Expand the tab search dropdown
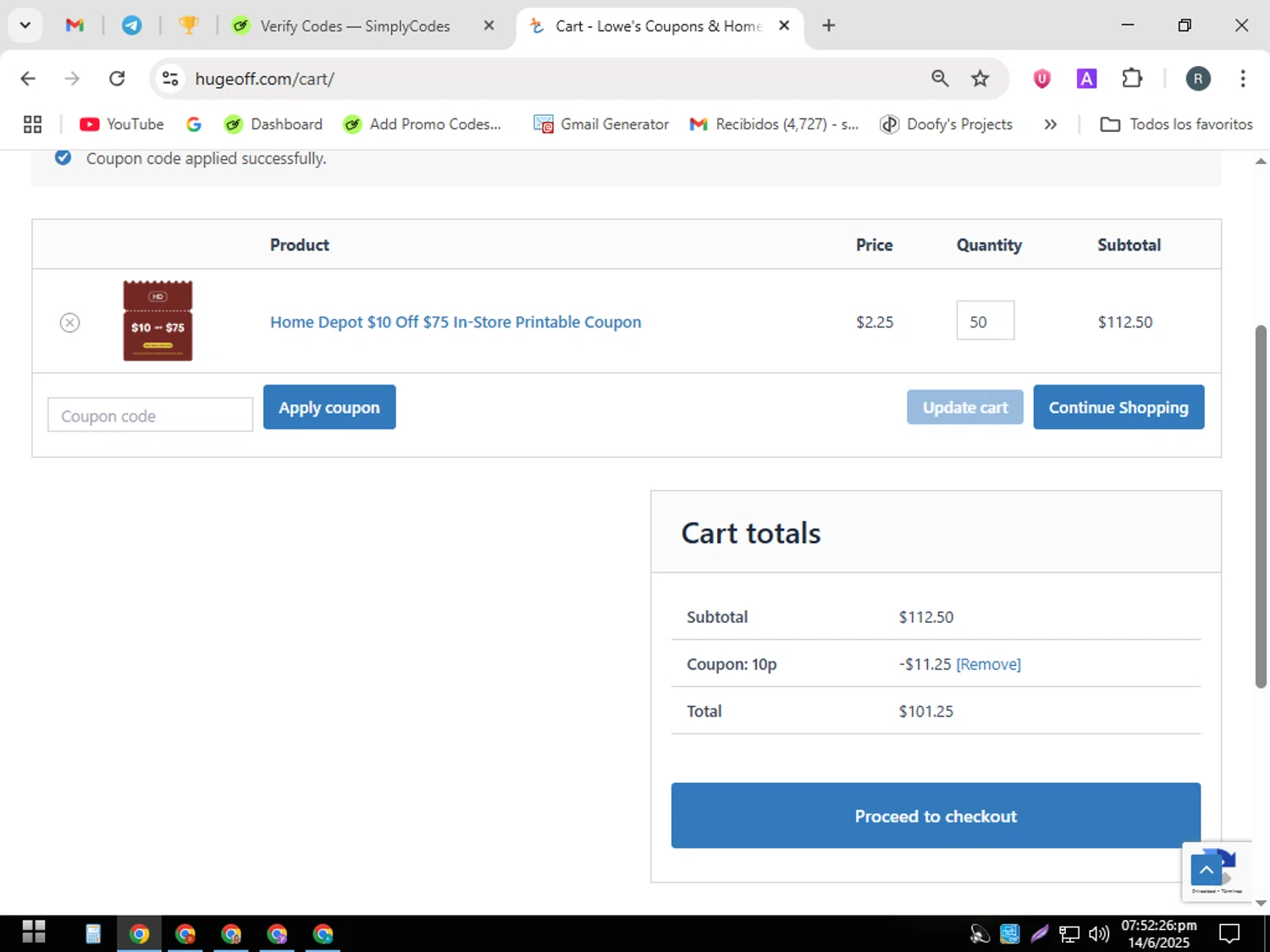Screen dimensions: 1270x952 (25, 25)
